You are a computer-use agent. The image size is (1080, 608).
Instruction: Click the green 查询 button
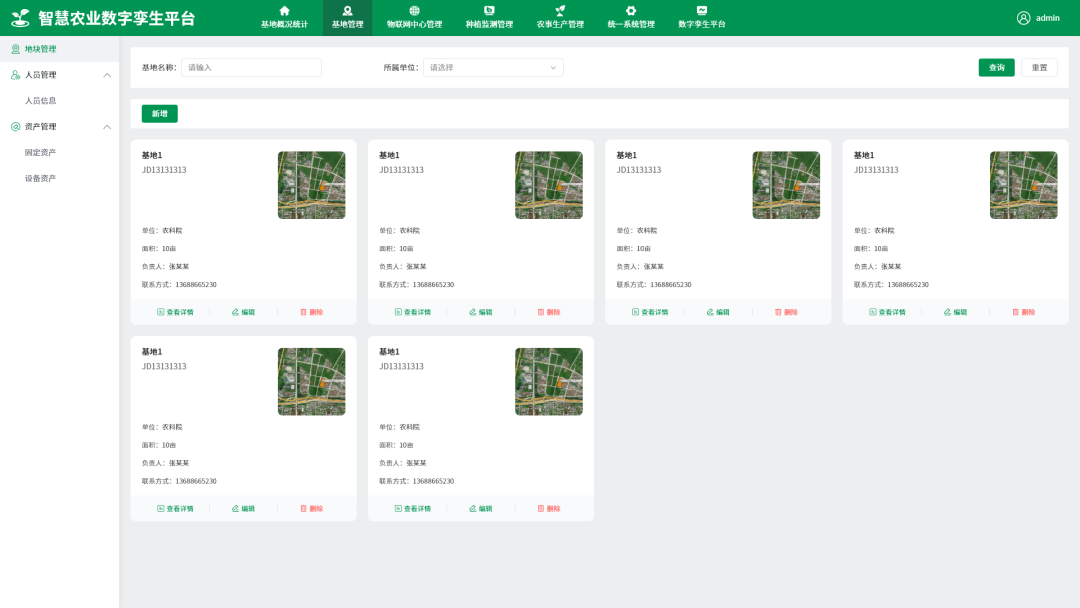(x=996, y=67)
